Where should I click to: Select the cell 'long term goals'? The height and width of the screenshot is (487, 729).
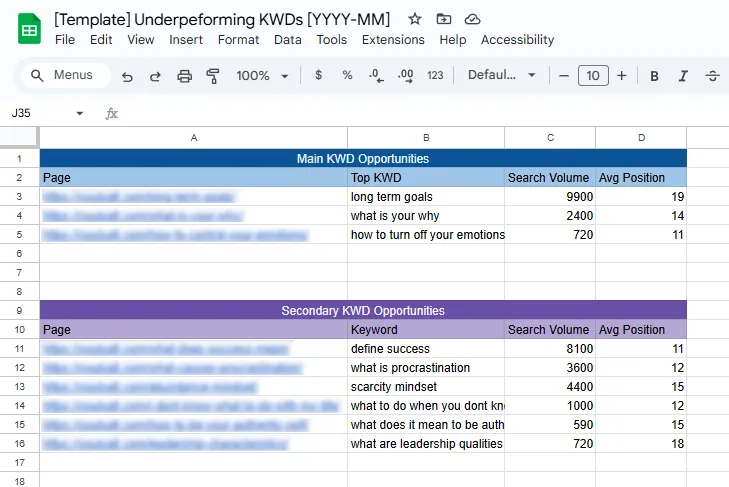pos(426,197)
